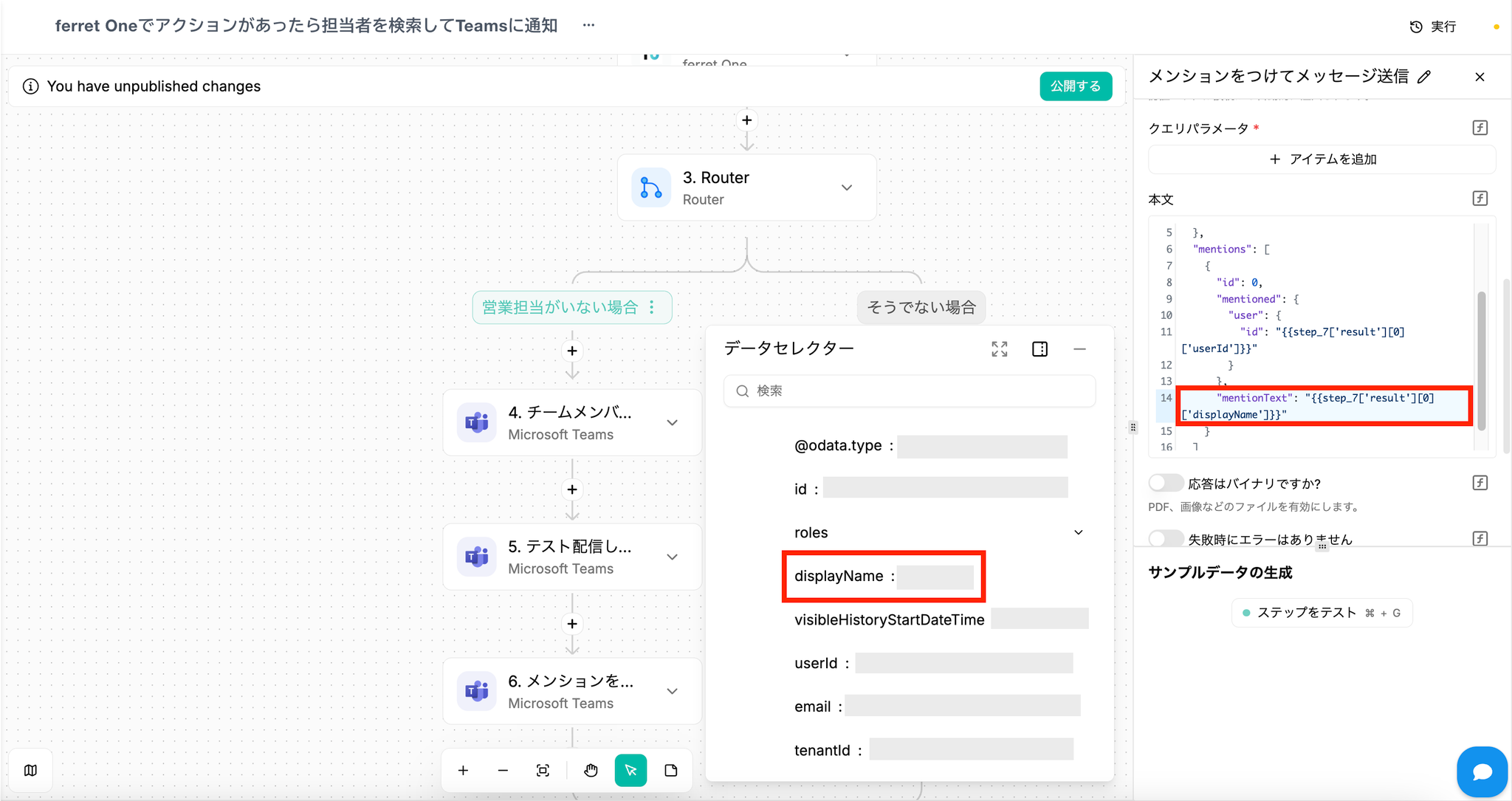The width and height of the screenshot is (1512, 801).
Task: Click the fit-to-view icon in bottom toolbar
Action: (543, 771)
